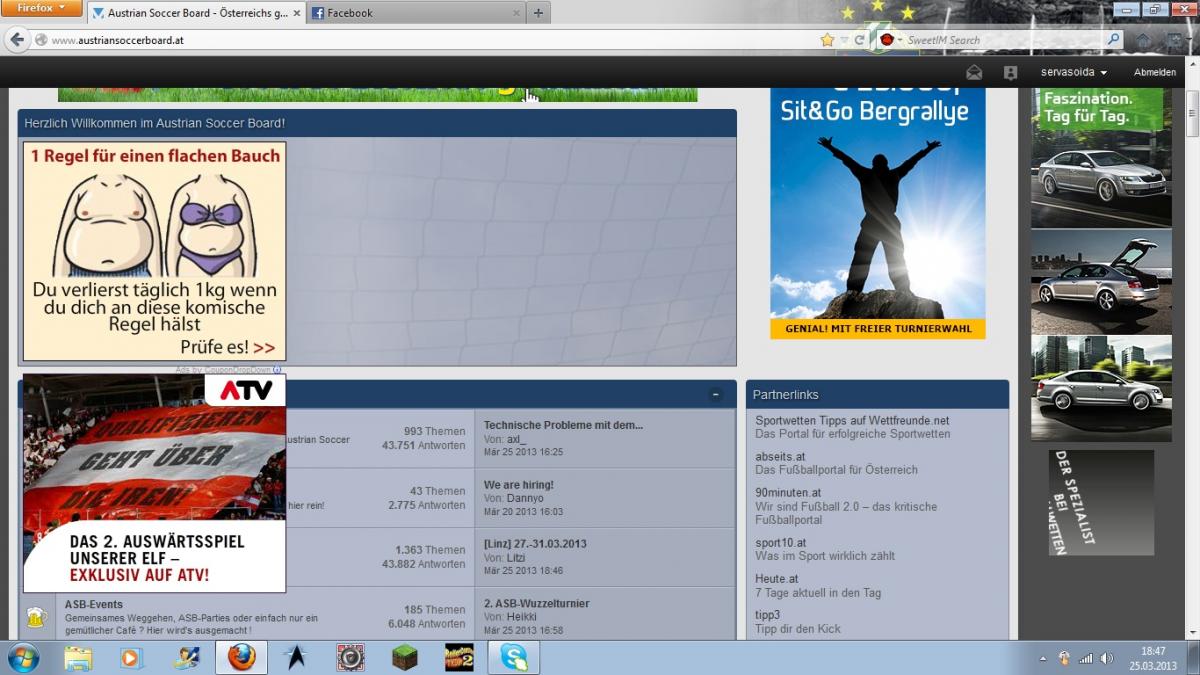1200x675 pixels.
Task: Click the 'Partnerlinks' panel header
Action: (x=877, y=395)
